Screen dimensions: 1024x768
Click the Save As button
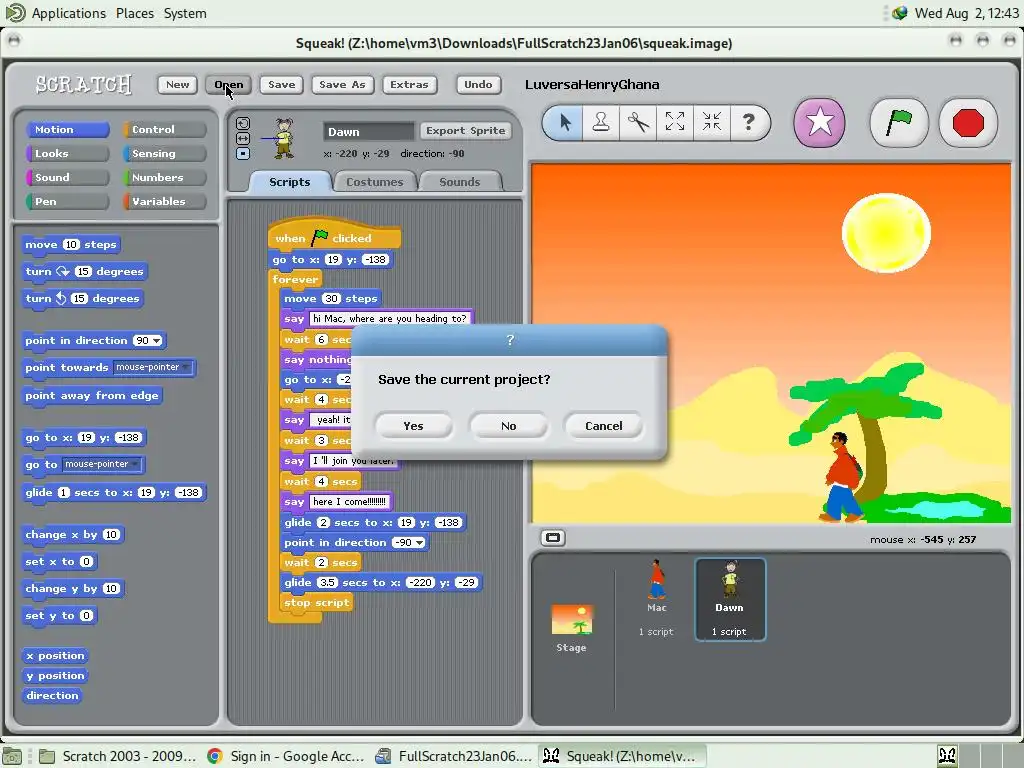pos(342,84)
